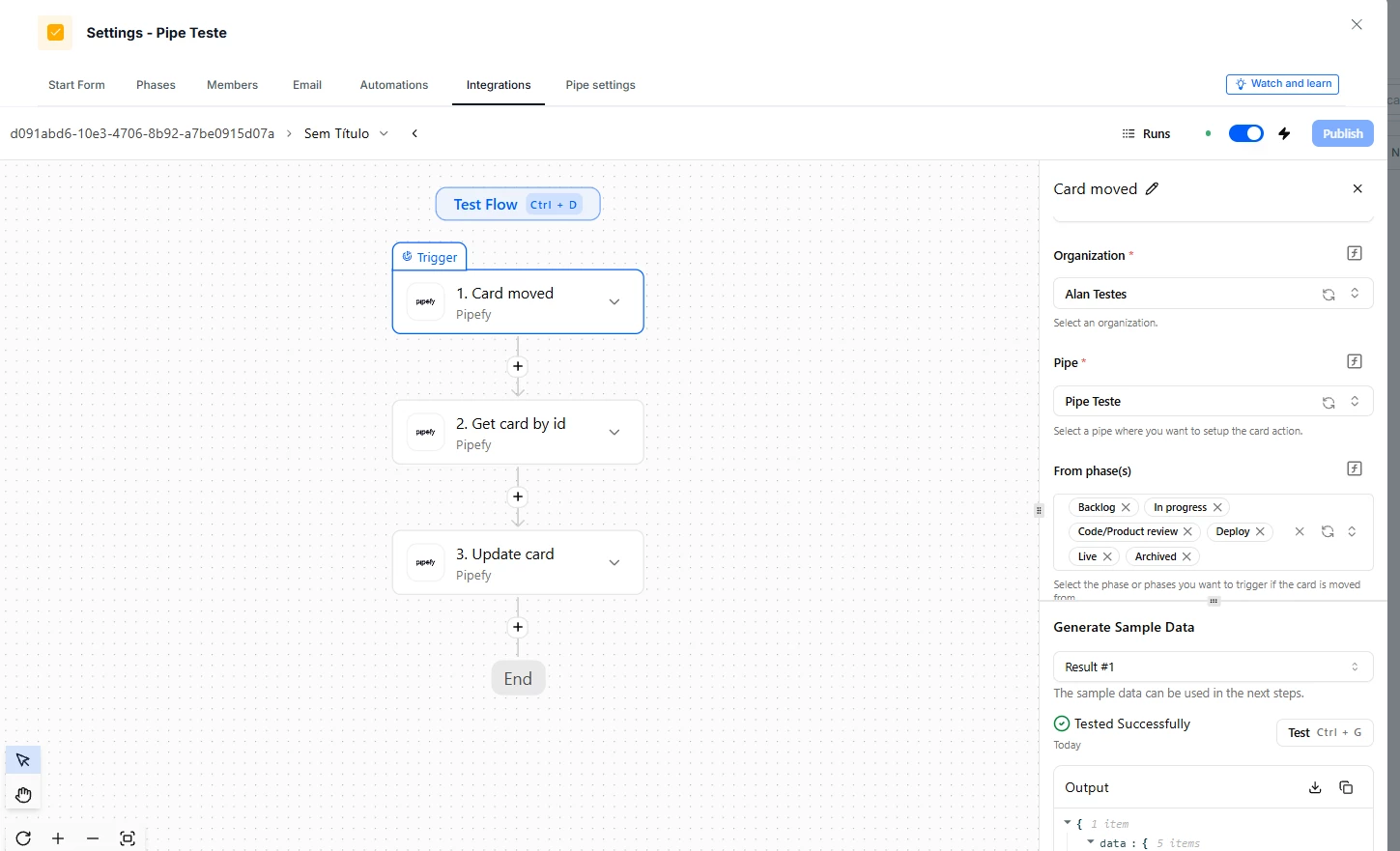The width and height of the screenshot is (1400, 851).
Task: Switch to the Email tab
Action: click(307, 85)
